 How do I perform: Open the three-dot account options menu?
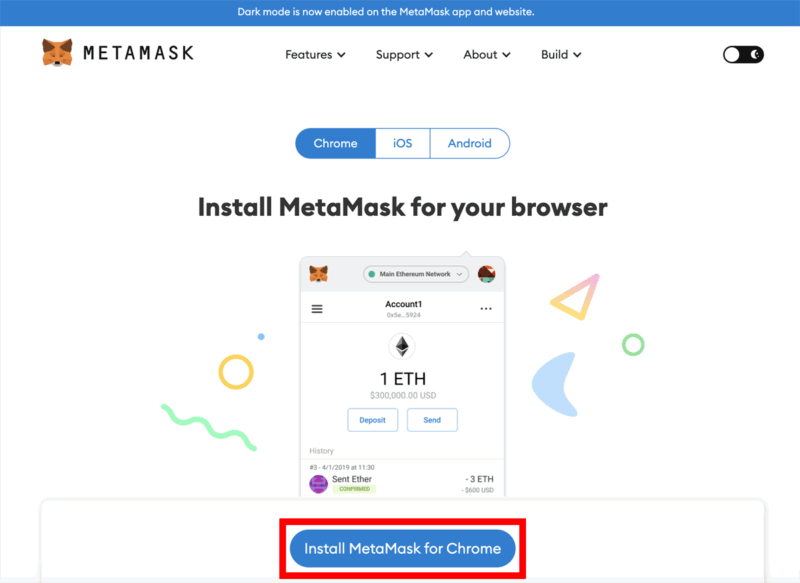click(x=486, y=309)
